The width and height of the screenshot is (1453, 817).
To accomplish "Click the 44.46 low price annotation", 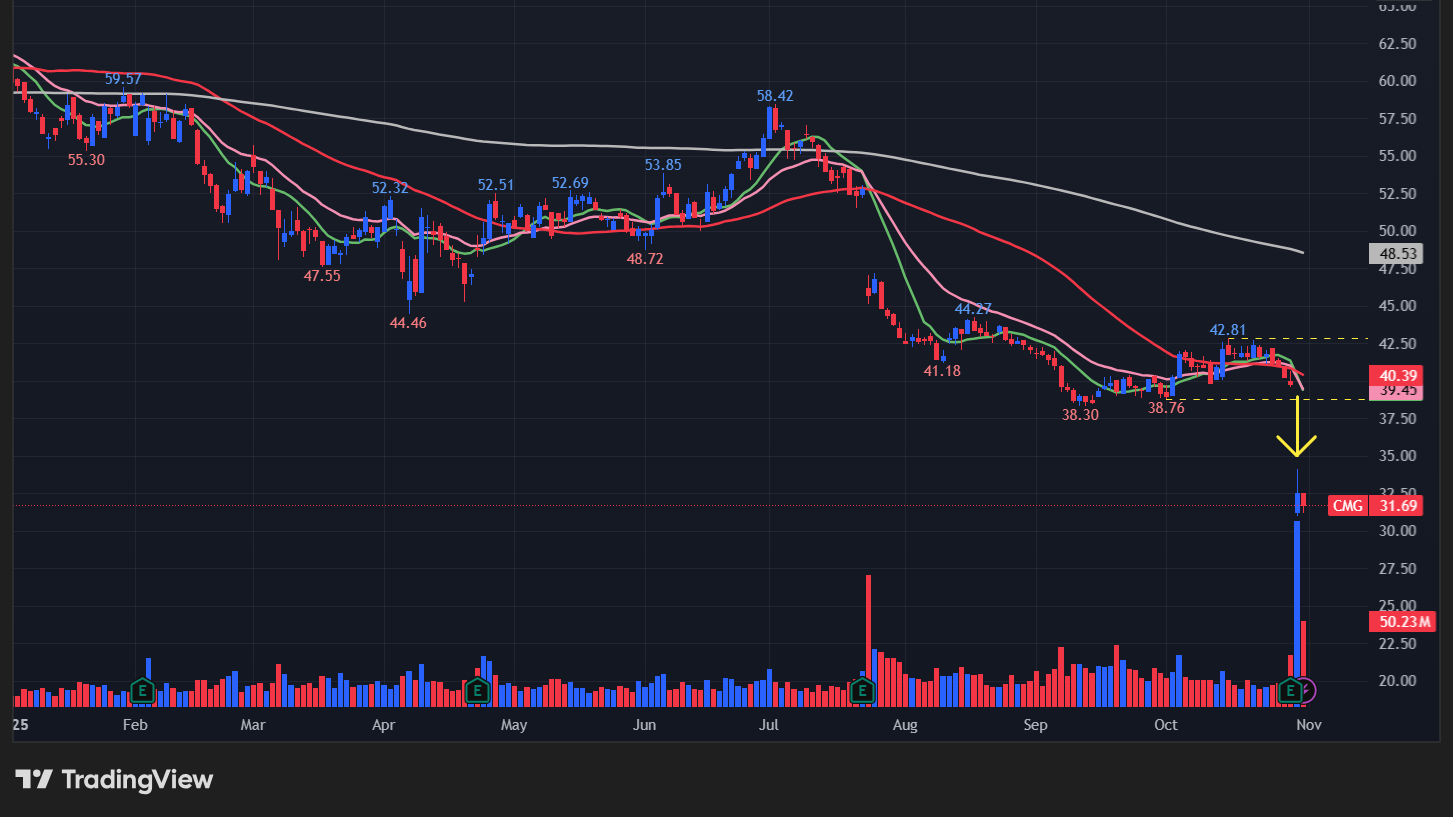I will (408, 323).
